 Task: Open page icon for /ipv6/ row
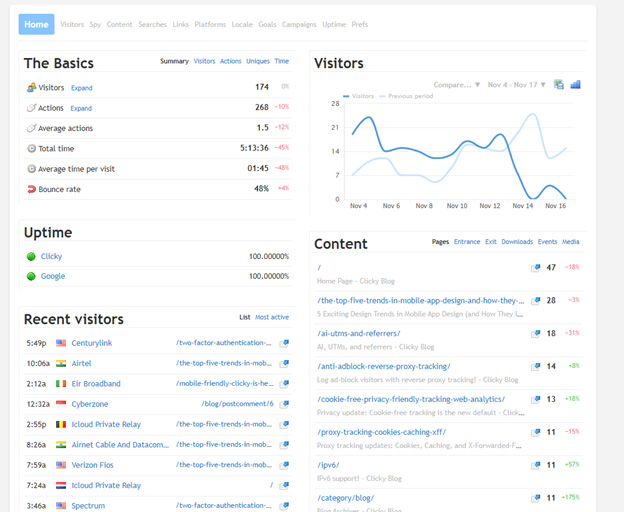tap(536, 465)
